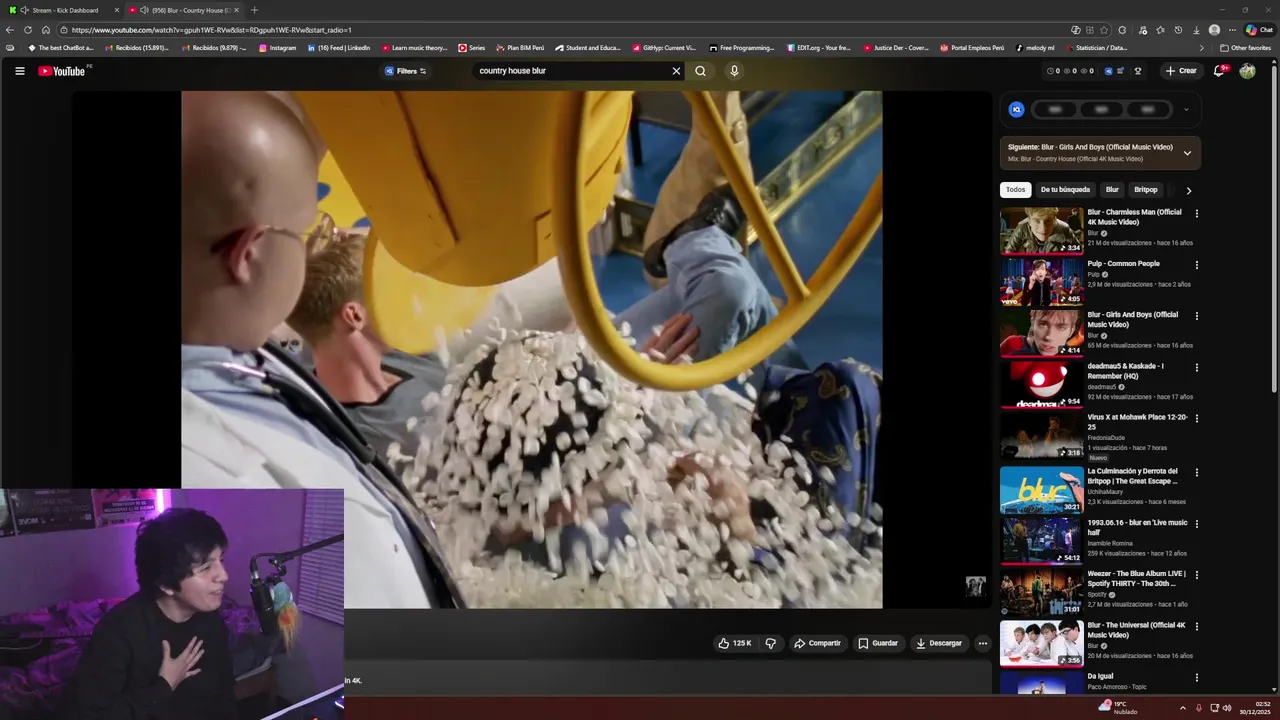Open the notifications bell
The image size is (1280, 720).
point(1219,71)
